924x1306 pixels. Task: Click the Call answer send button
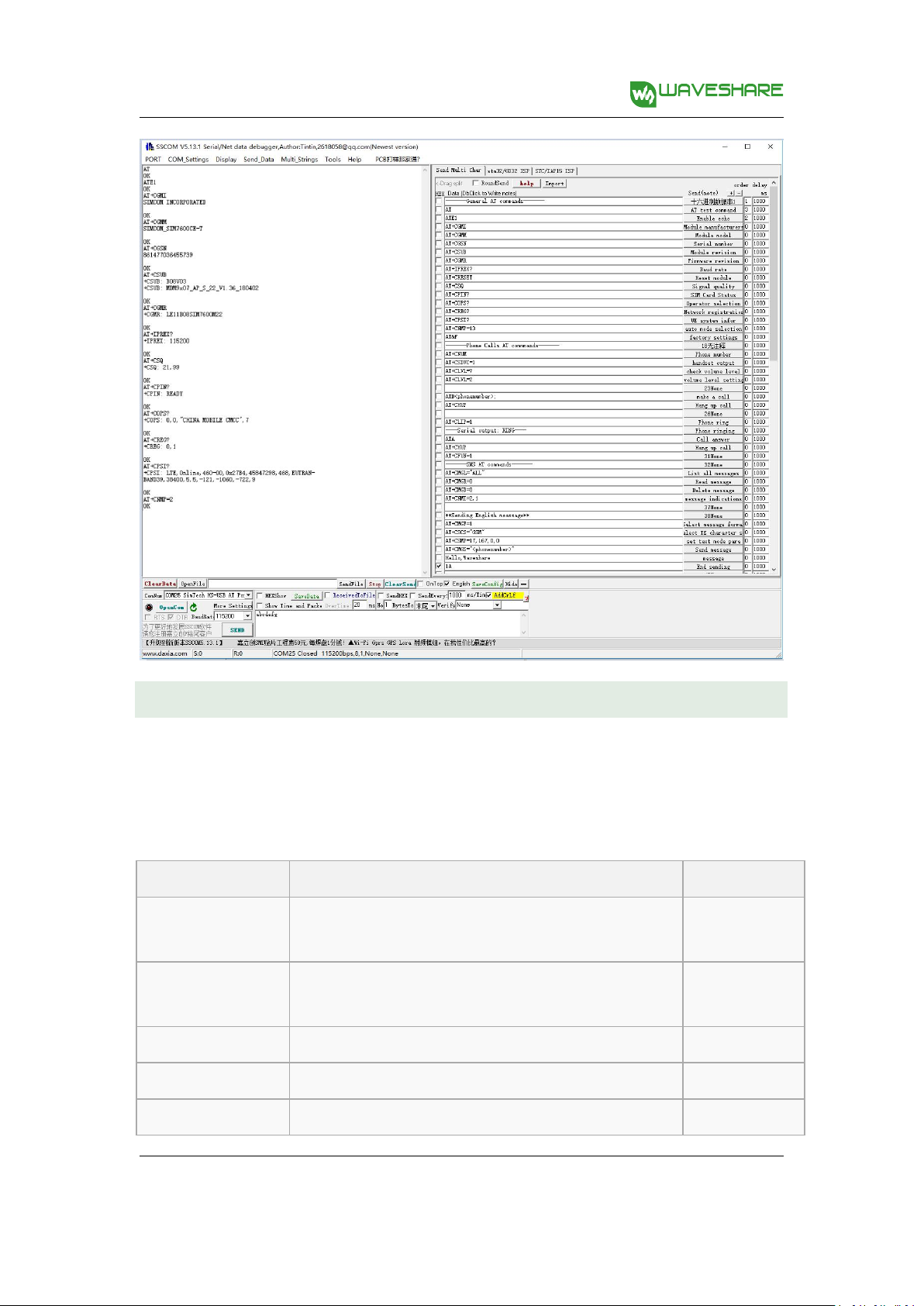[713, 439]
